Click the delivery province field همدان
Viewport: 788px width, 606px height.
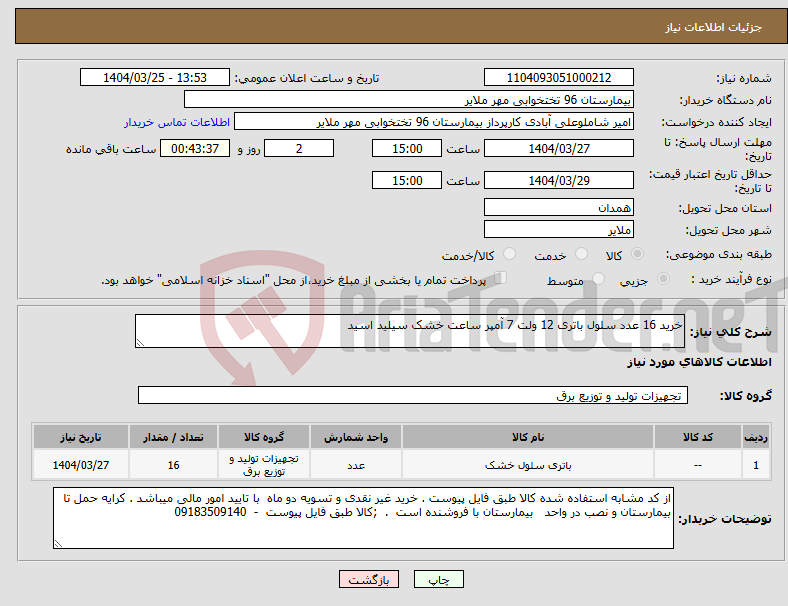(558, 208)
